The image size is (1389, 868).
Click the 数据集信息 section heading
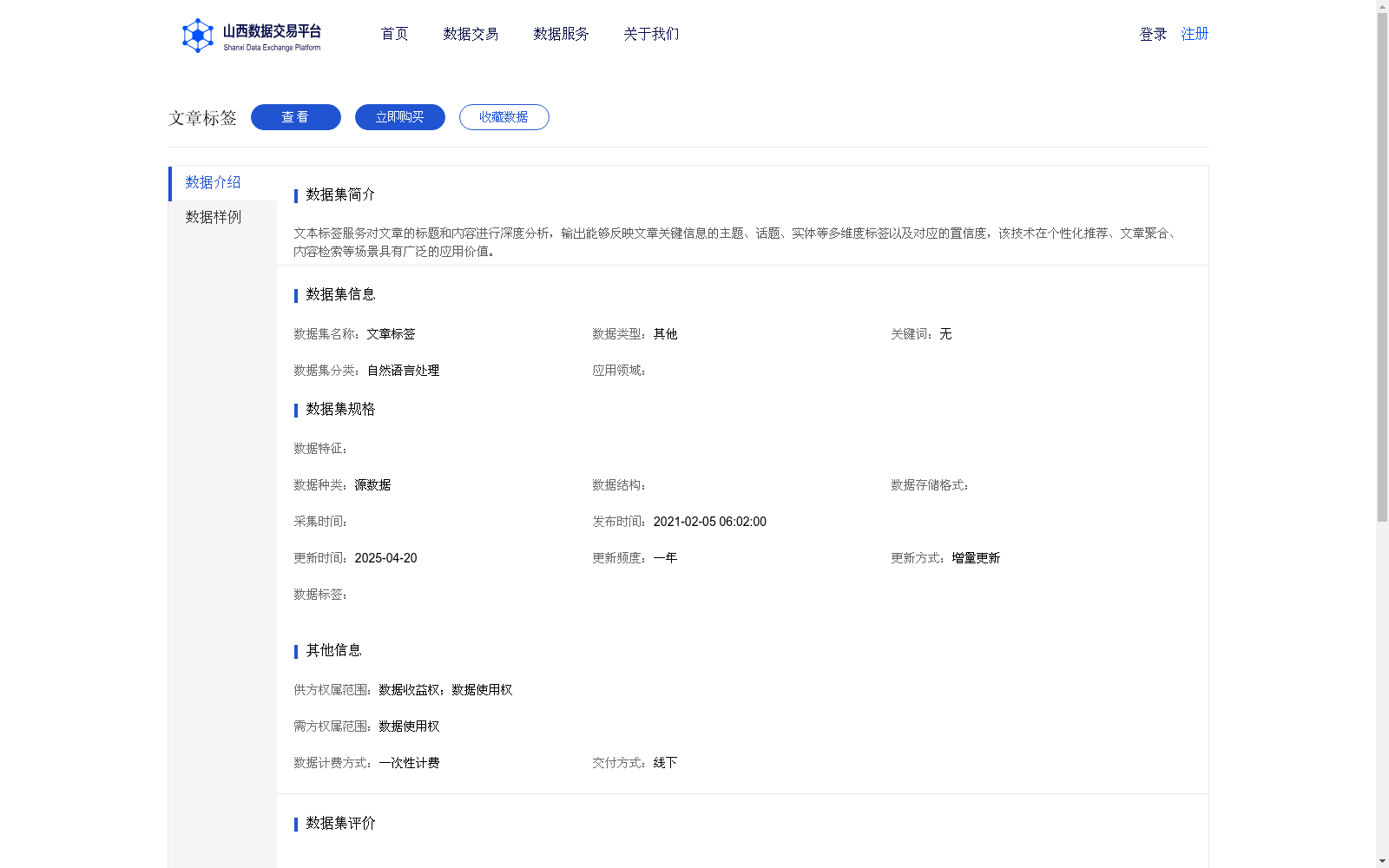click(340, 294)
